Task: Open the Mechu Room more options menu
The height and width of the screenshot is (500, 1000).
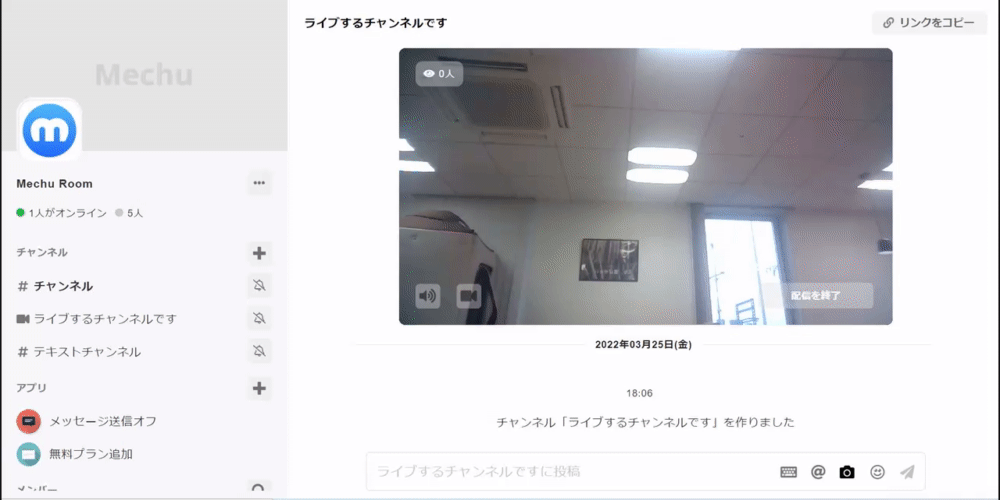Action: point(259,183)
